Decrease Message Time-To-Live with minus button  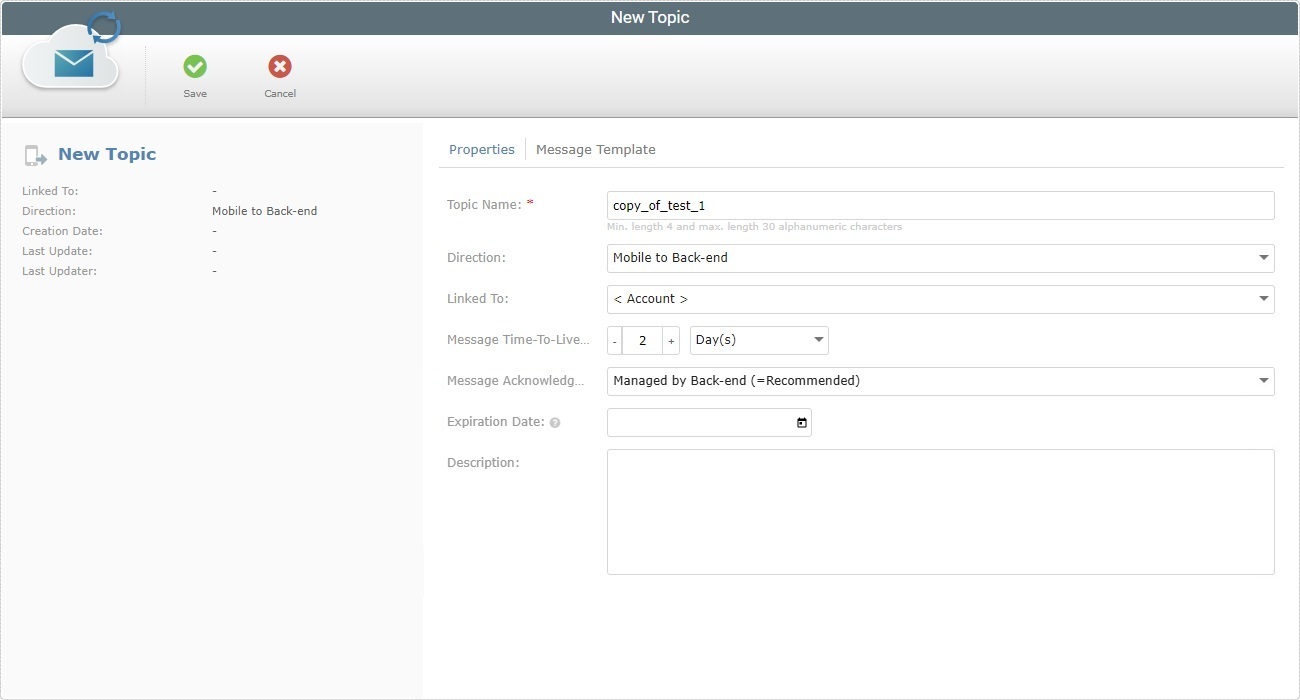click(614, 340)
